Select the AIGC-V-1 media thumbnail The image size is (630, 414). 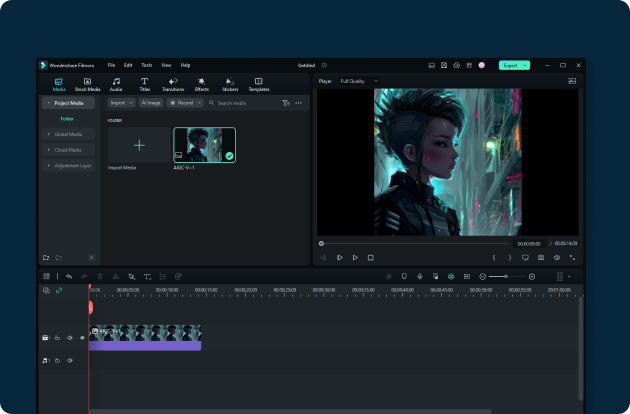click(x=205, y=145)
